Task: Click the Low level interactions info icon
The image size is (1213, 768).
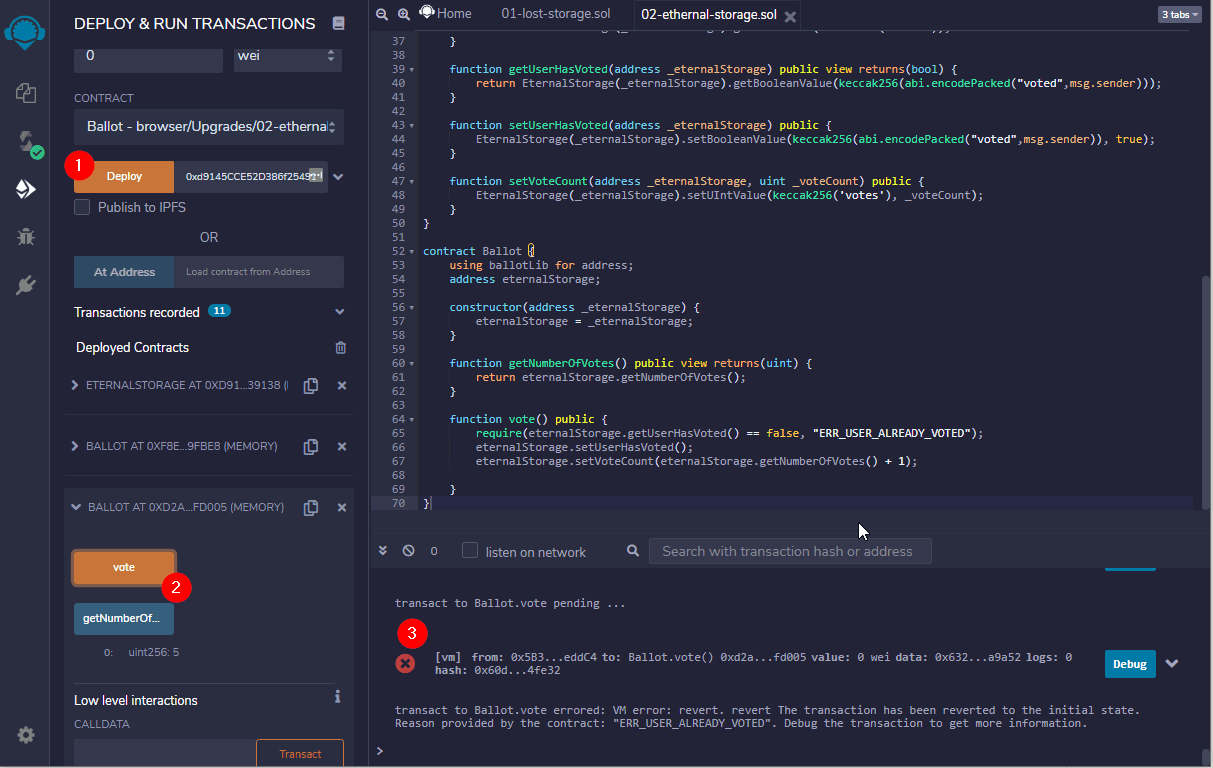Action: tap(338, 696)
